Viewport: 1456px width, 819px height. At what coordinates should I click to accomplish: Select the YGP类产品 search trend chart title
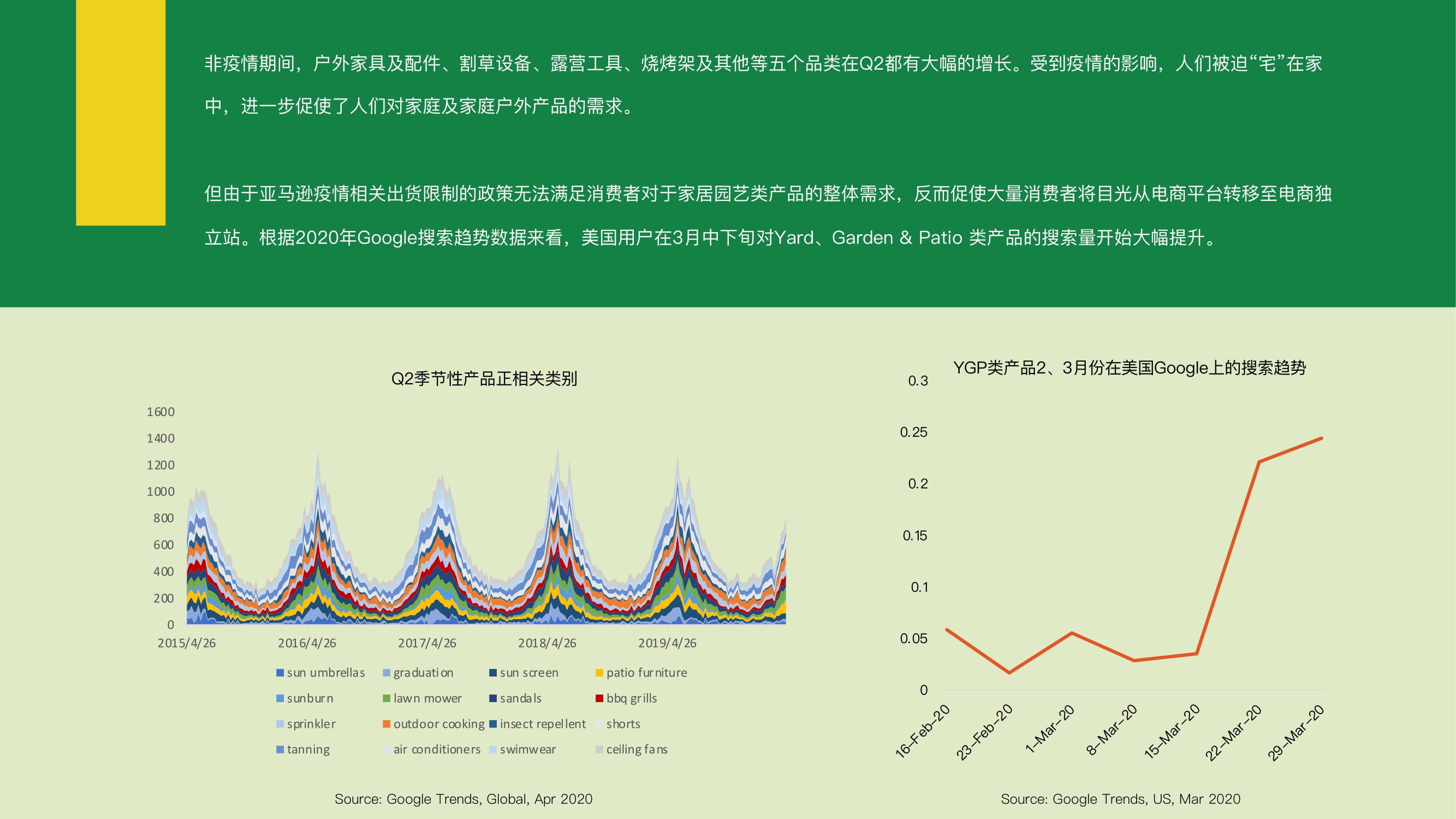coord(1130,368)
